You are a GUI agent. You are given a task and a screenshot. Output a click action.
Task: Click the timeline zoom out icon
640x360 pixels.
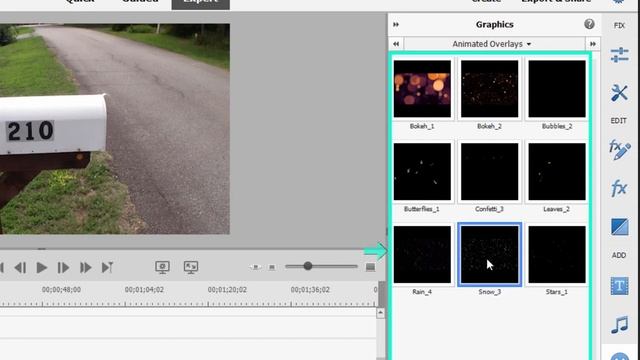[256, 267]
